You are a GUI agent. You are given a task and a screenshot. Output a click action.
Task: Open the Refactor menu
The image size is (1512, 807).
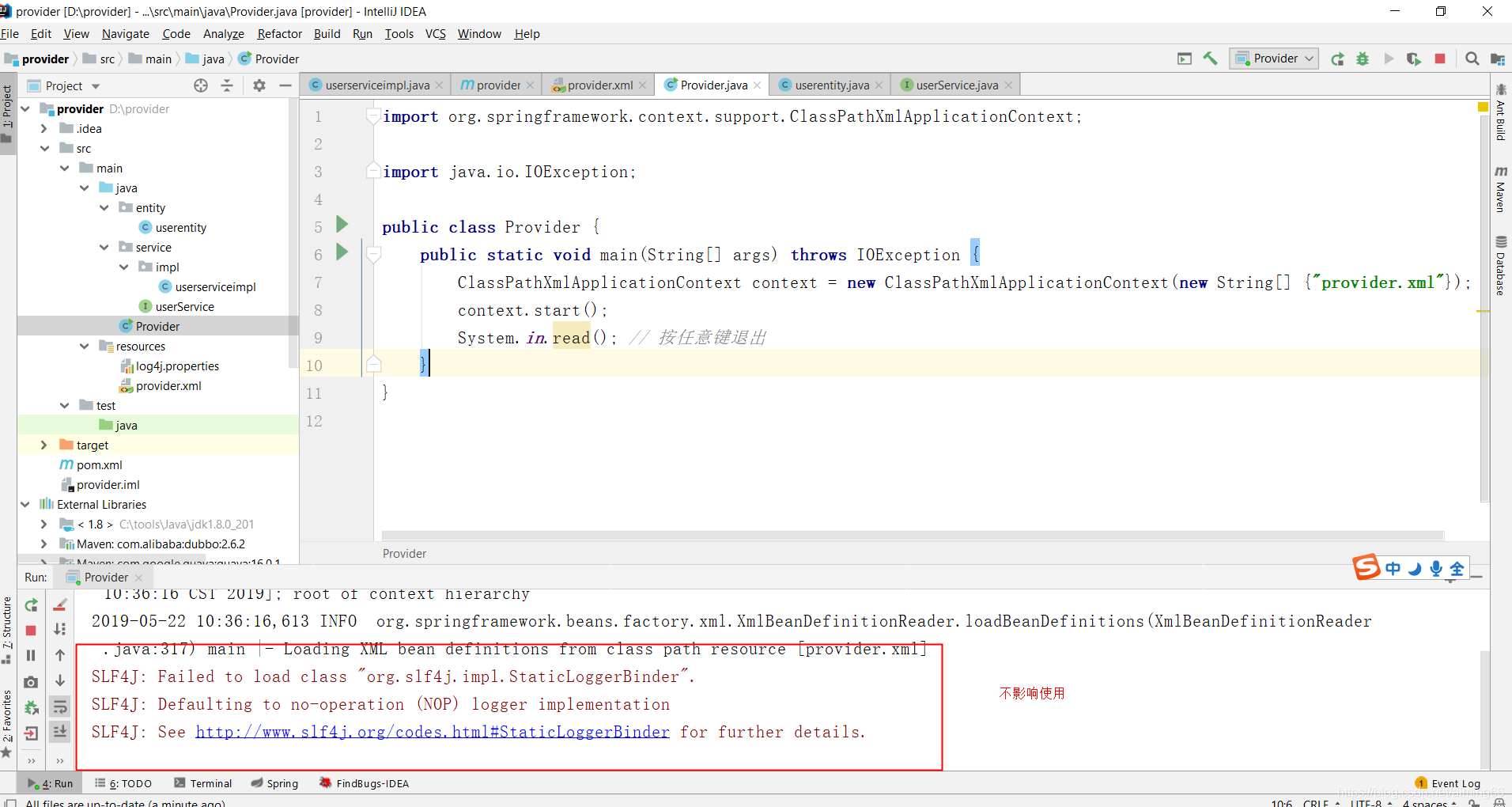(279, 34)
